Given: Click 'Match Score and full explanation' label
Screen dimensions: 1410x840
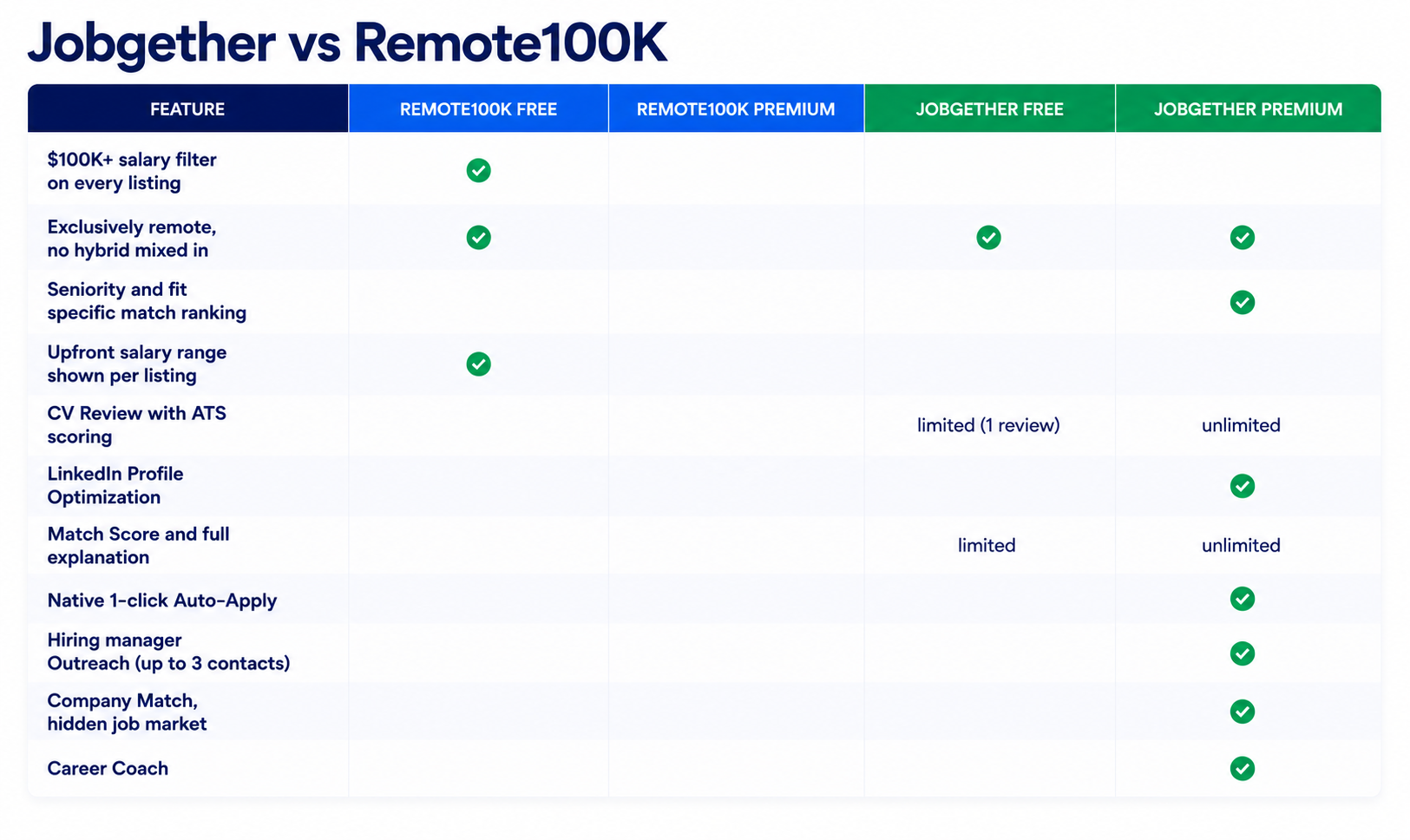Looking at the screenshot, I should point(138,545).
